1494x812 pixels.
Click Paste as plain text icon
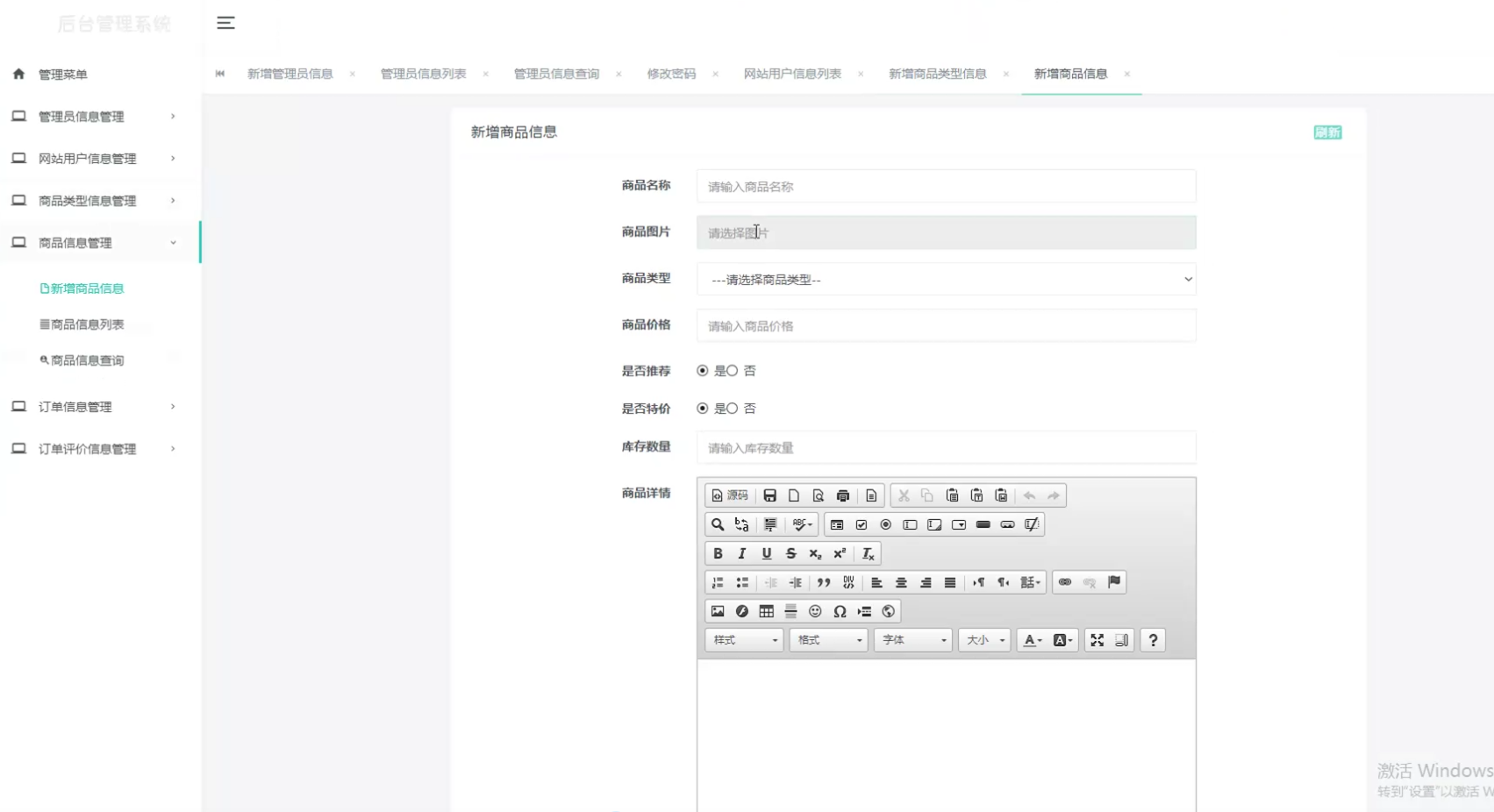click(x=976, y=495)
